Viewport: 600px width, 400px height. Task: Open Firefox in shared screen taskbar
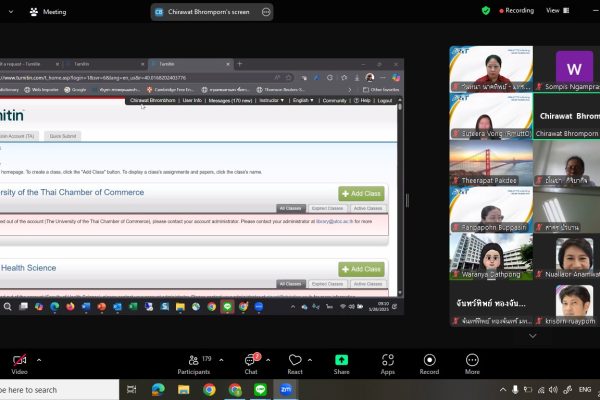[x=70, y=307]
